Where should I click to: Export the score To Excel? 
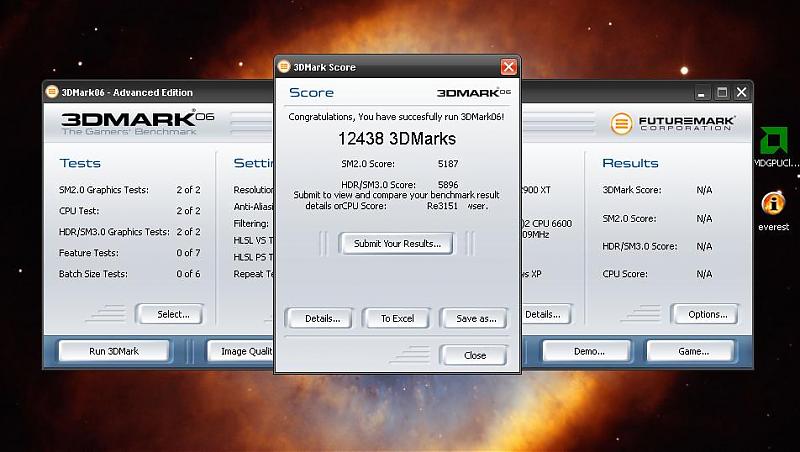coord(397,318)
